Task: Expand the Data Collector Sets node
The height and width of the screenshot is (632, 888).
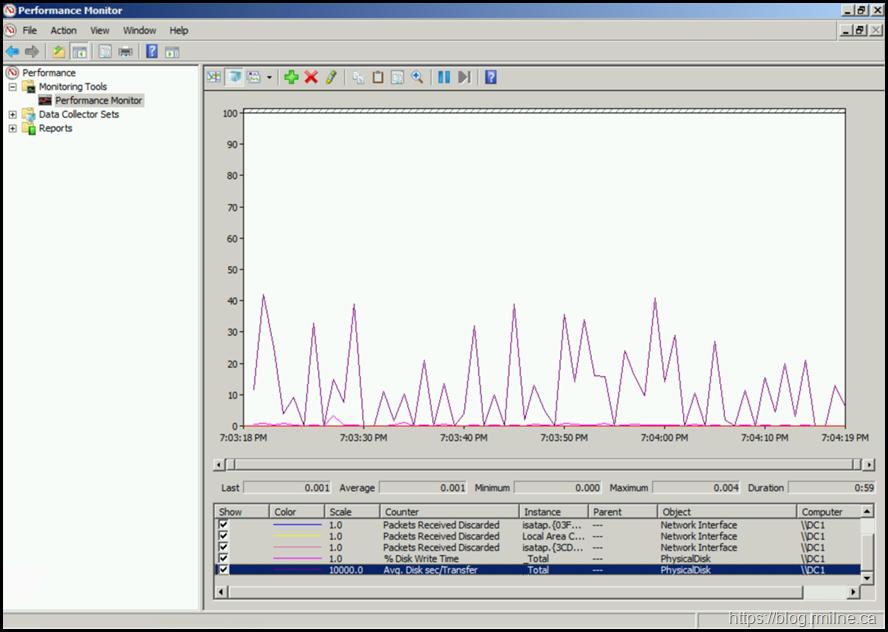Action: [13, 115]
